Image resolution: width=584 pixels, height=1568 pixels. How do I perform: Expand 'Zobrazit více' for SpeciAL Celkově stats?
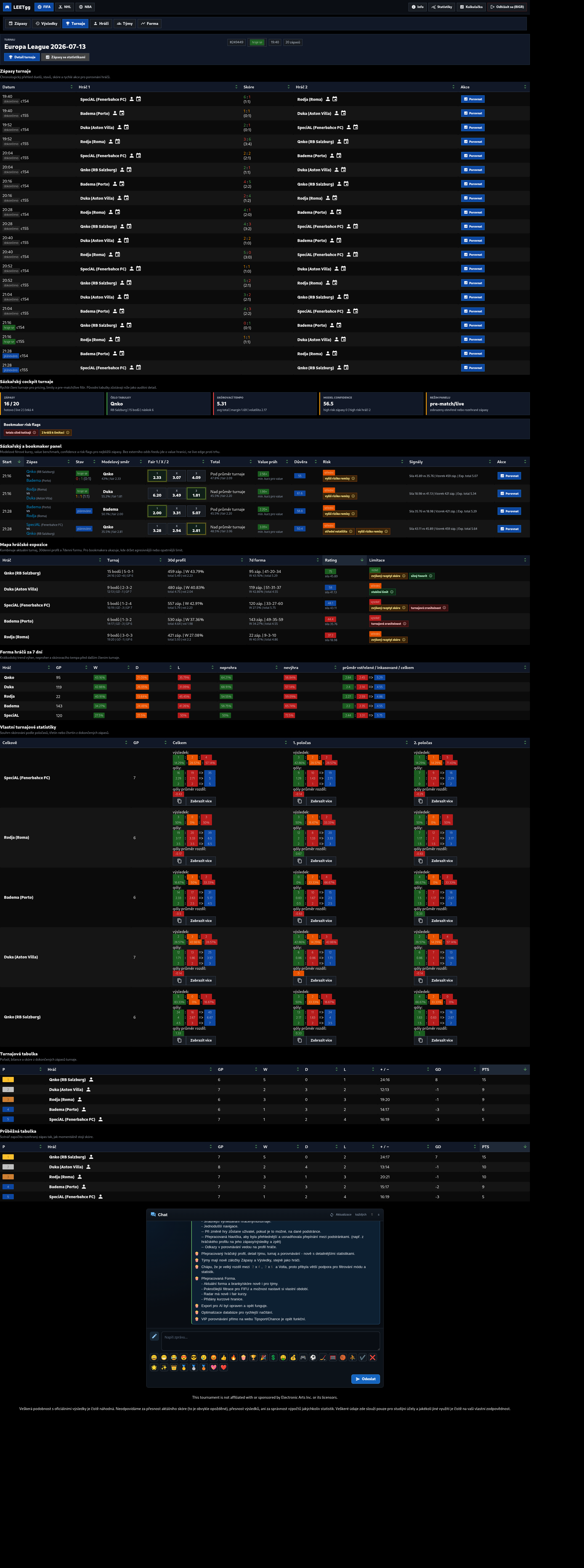pos(201,801)
